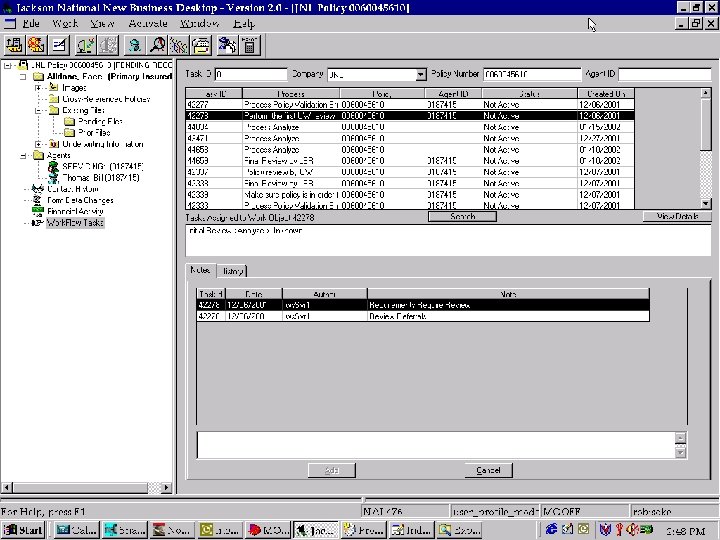The image size is (720, 540).
Task: Open the Company dropdown list
Action: tap(421, 75)
